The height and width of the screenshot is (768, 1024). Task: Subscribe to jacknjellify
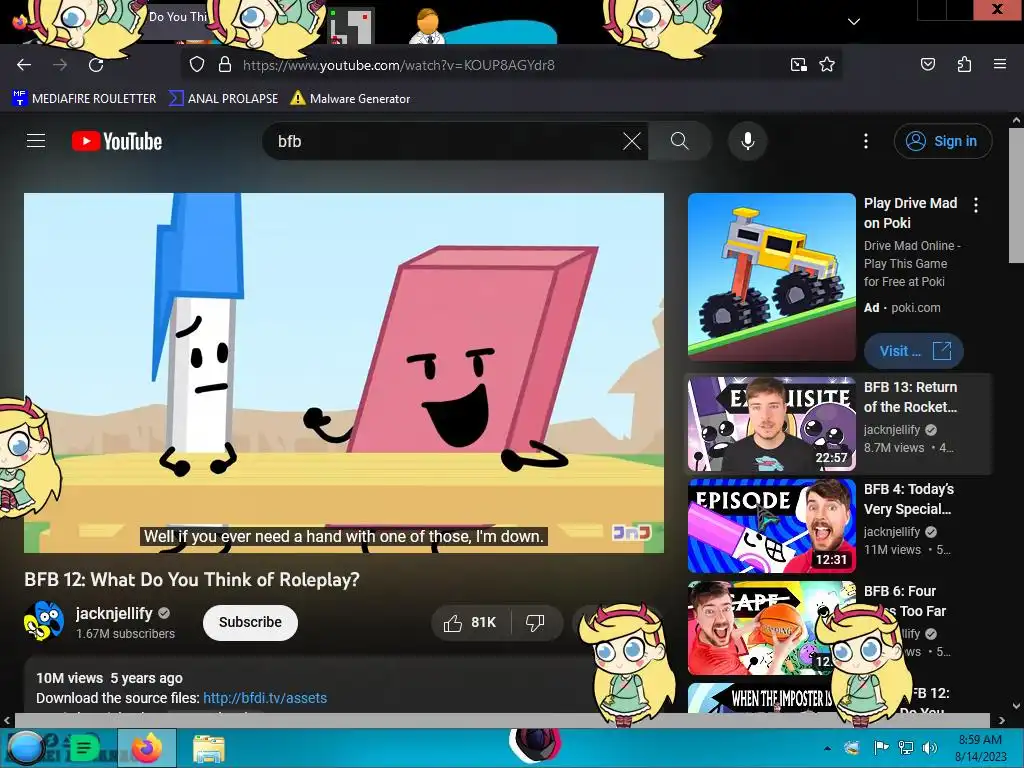(250, 622)
